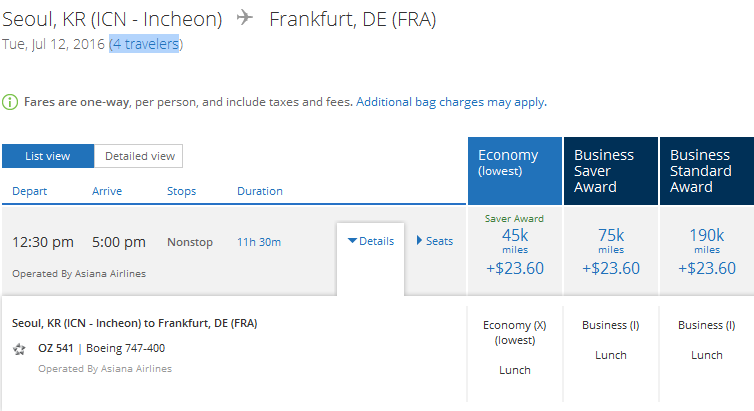
Task: Open Additional bag charges may apply link
Action: pyautogui.click(x=451, y=102)
